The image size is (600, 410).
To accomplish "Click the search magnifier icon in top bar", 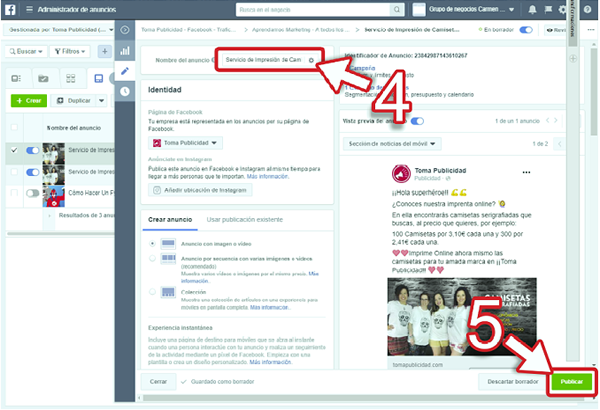I will click(397, 10).
